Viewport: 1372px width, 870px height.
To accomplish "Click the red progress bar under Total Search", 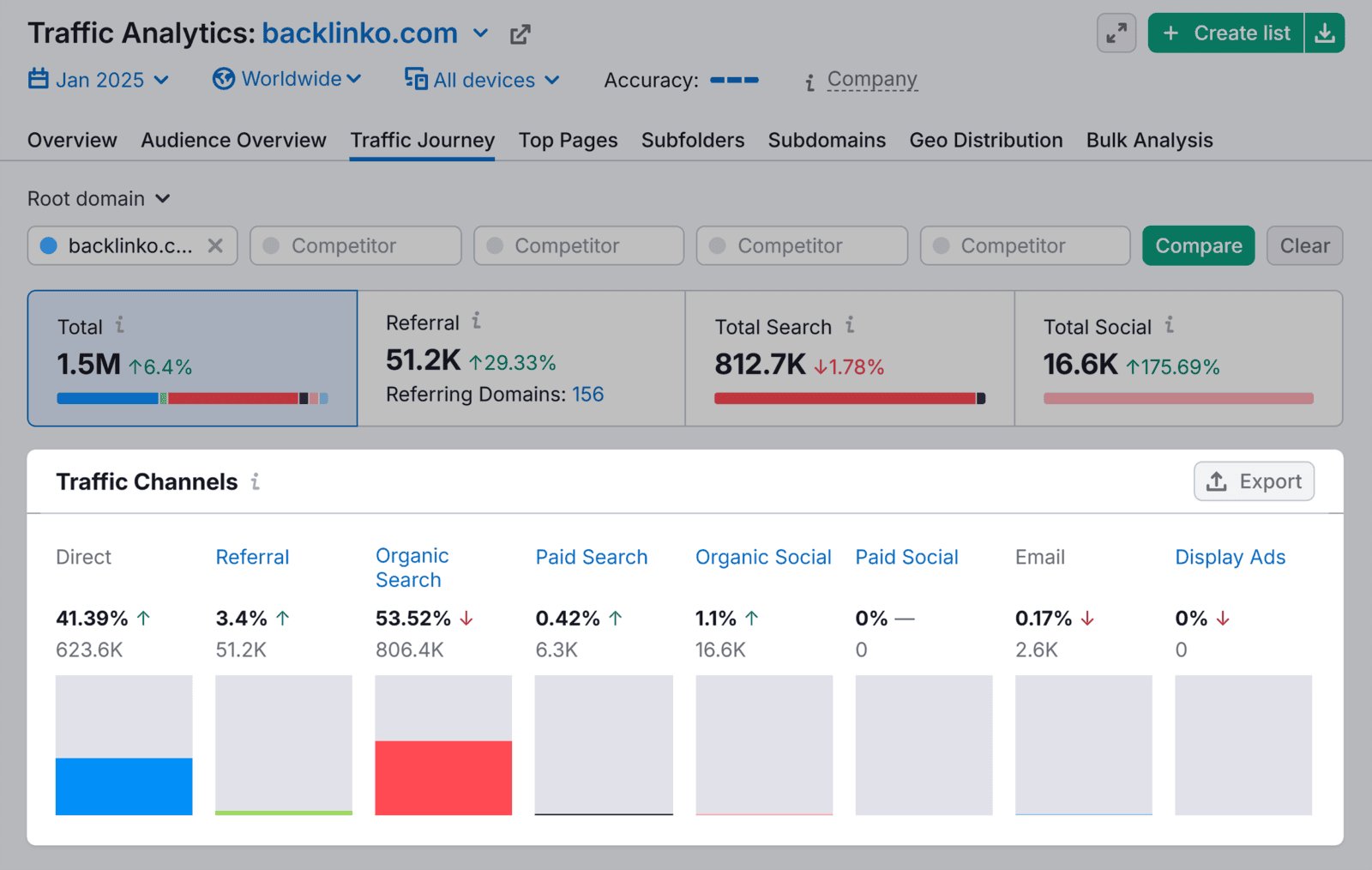I will coord(845,397).
